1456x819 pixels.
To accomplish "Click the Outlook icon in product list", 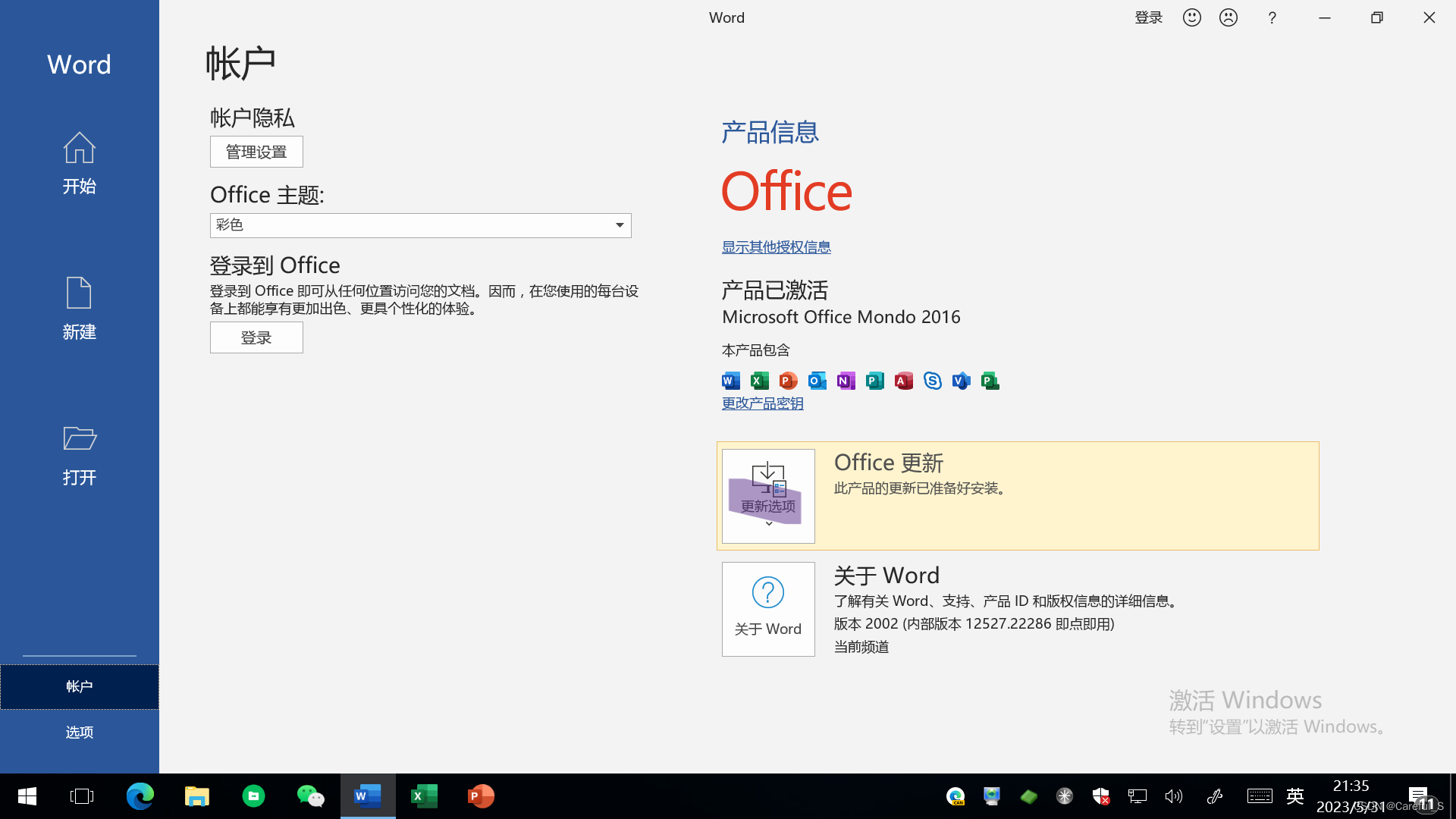I will [x=817, y=381].
